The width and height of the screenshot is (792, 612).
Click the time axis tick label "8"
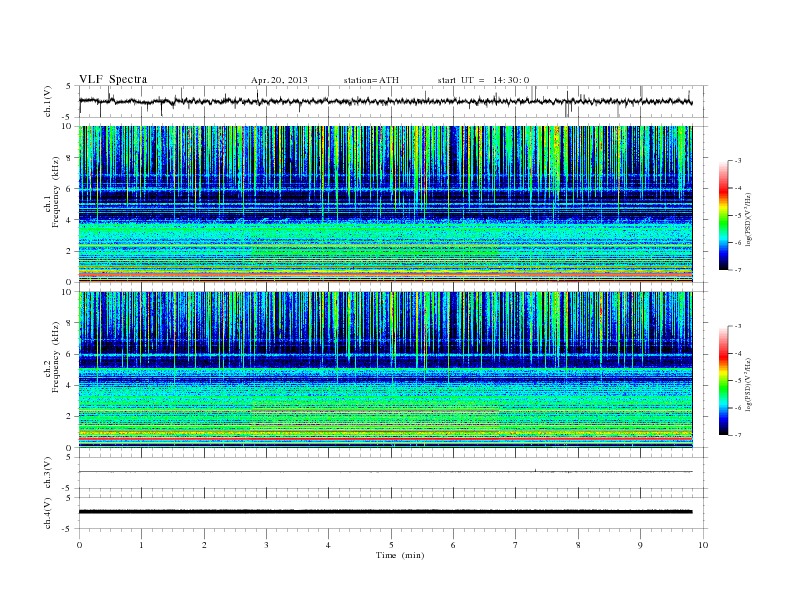(x=578, y=545)
